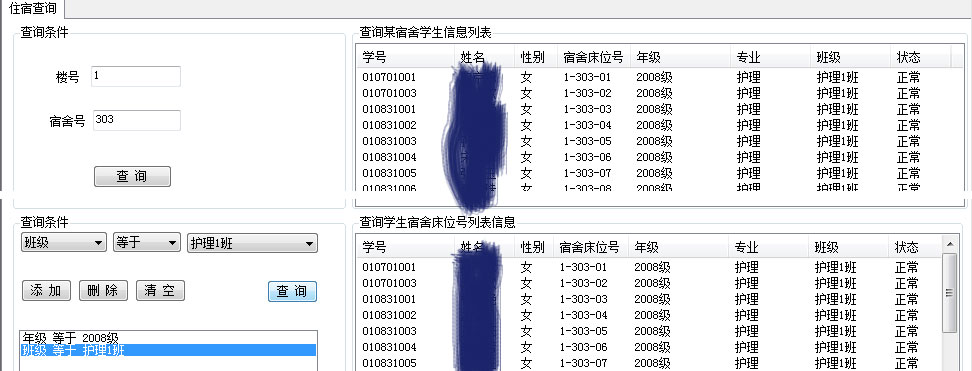Image resolution: width=972 pixels, height=371 pixels.
Task: Click 性别 header in 查询学生宿舍床位号列表信息
Action: [533, 248]
